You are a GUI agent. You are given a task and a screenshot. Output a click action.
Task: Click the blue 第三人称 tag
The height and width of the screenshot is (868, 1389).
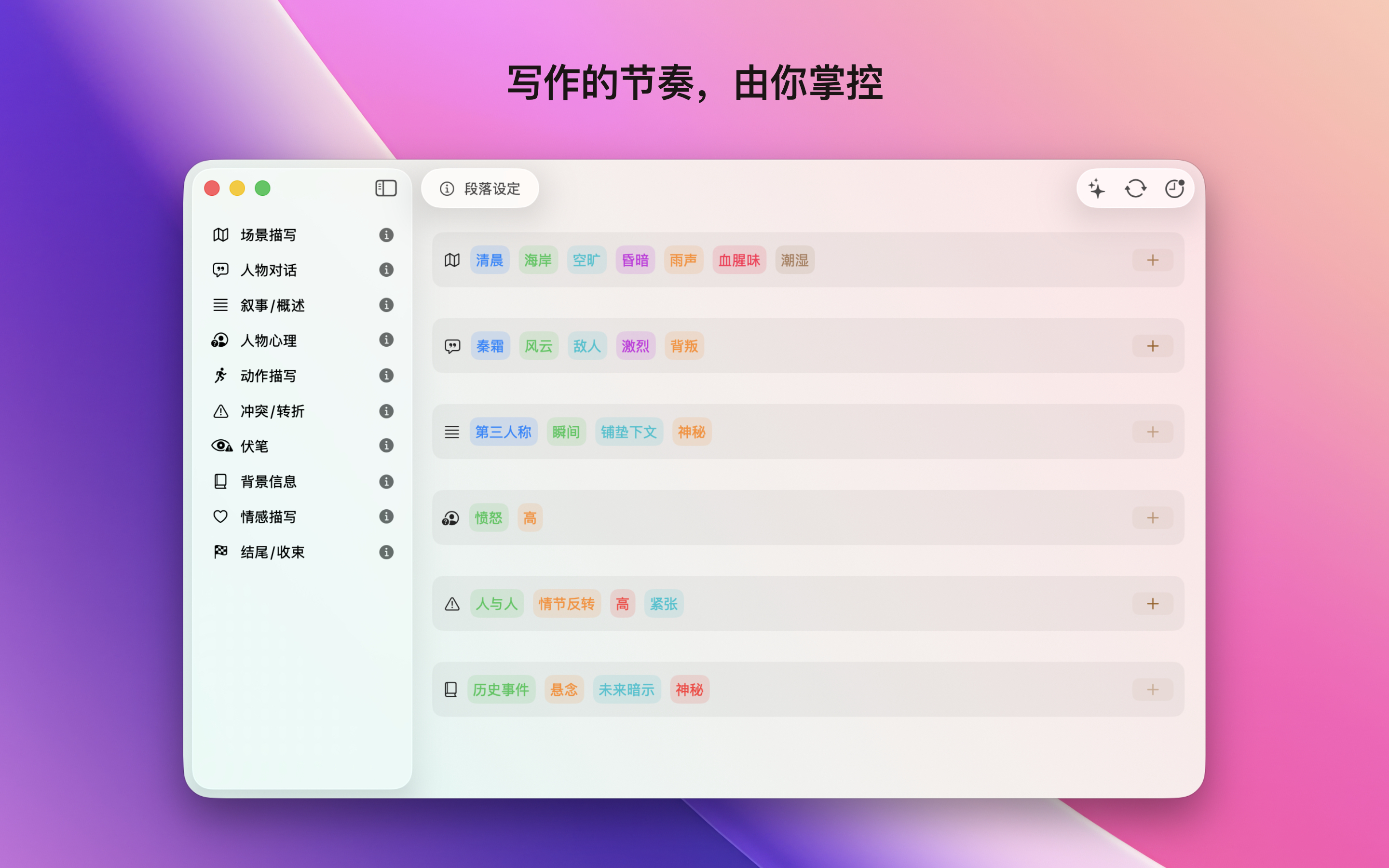pos(504,432)
